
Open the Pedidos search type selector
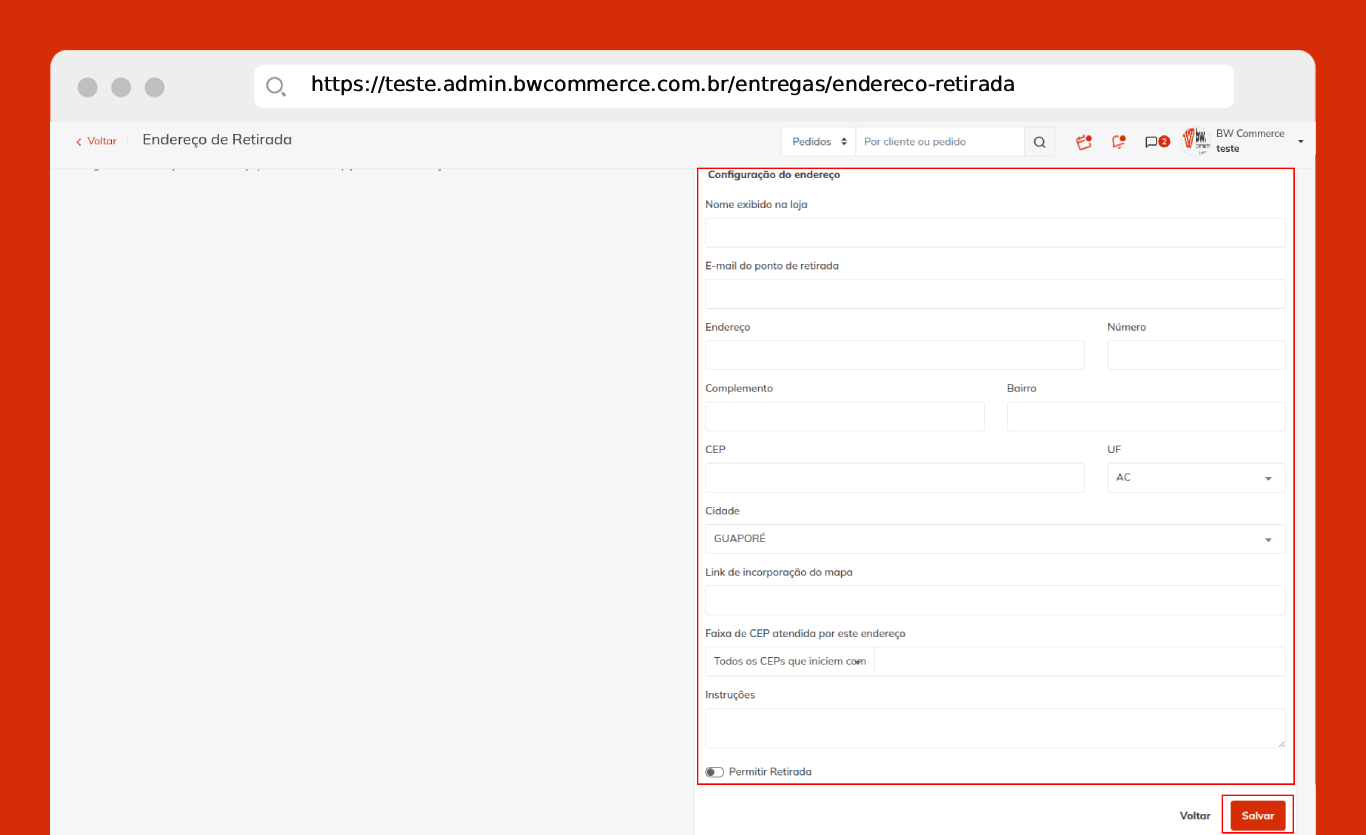click(x=819, y=142)
